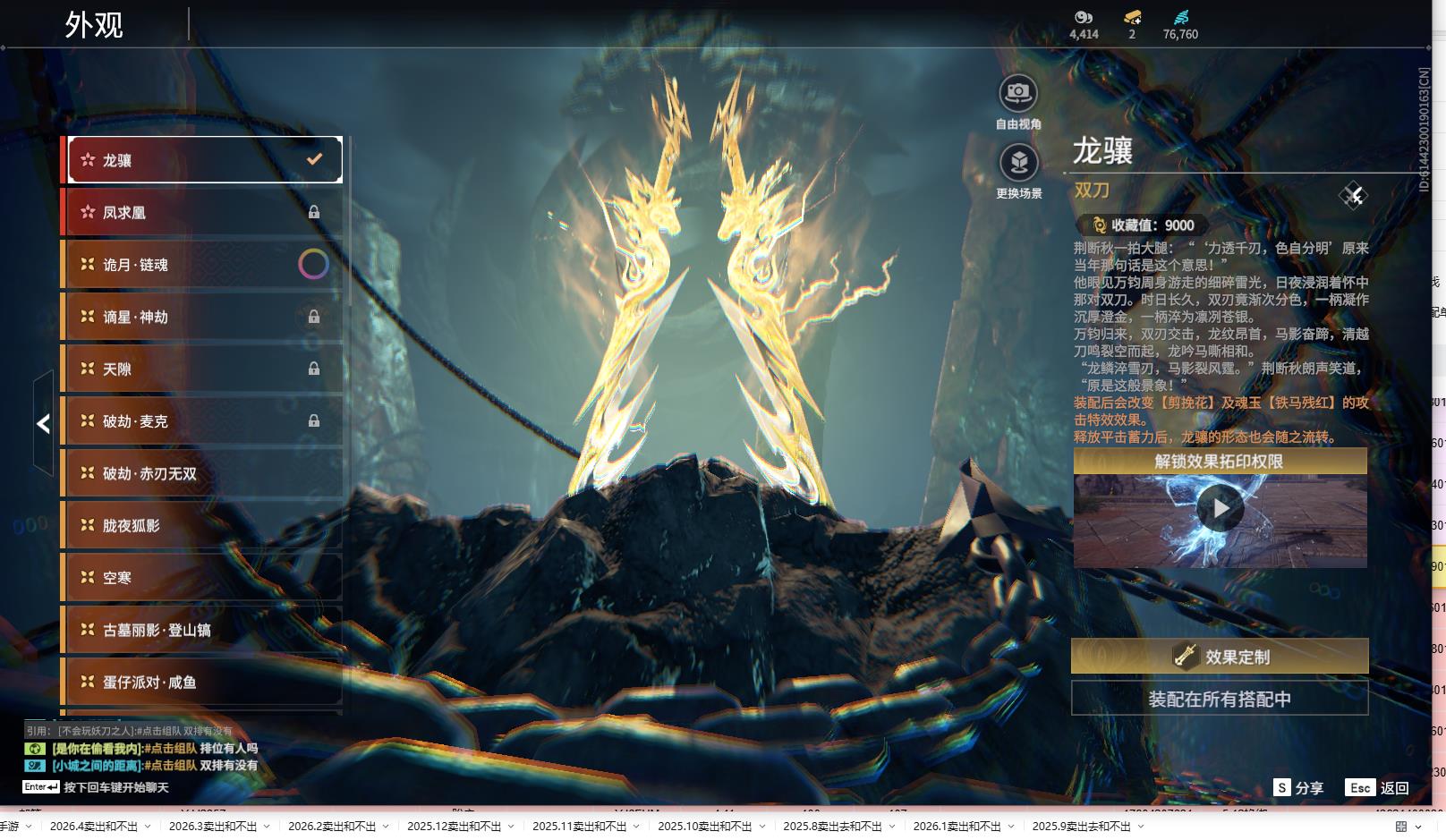Click the 分享 share button

1298,787
